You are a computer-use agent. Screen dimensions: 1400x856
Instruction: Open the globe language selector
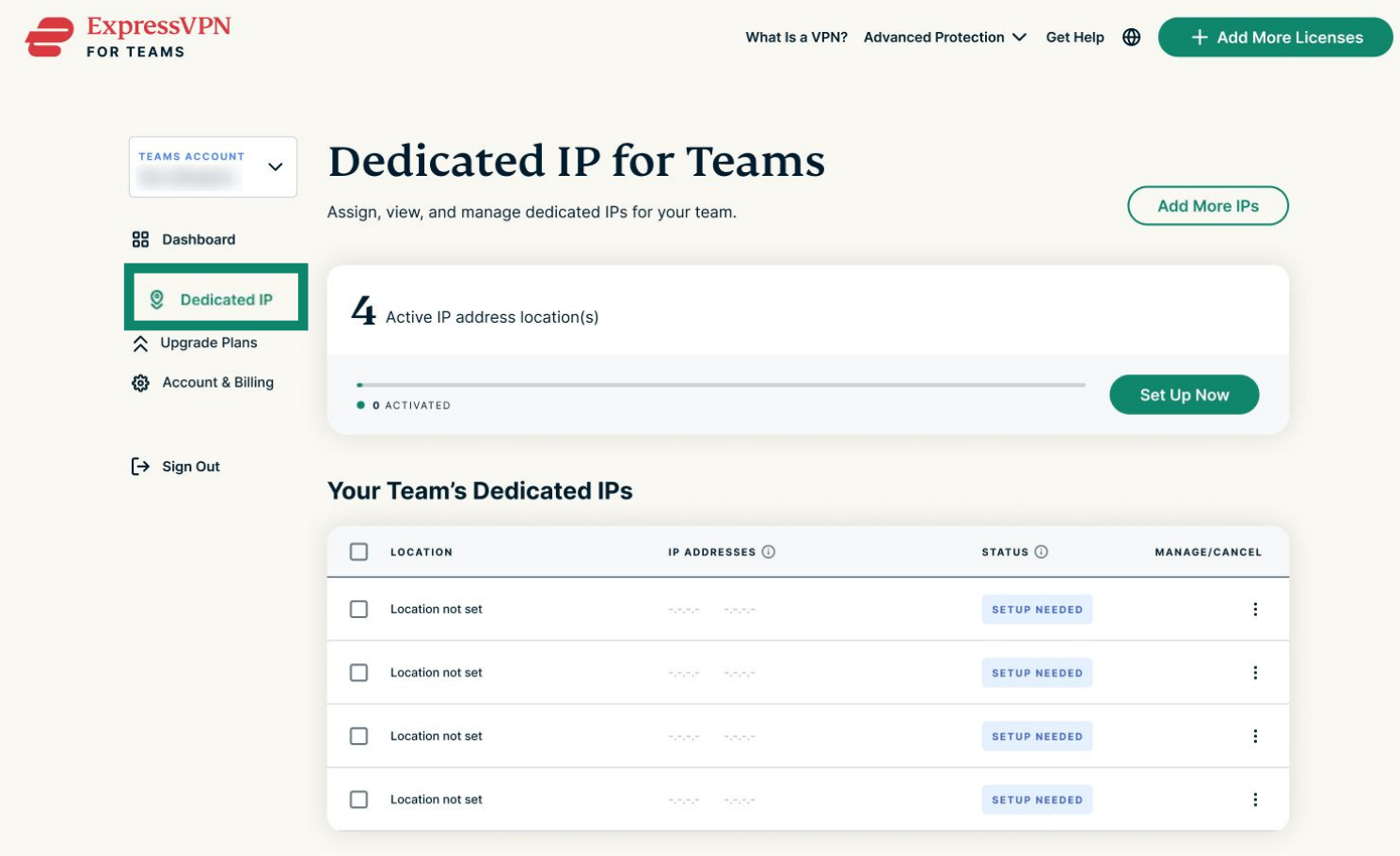click(x=1132, y=38)
